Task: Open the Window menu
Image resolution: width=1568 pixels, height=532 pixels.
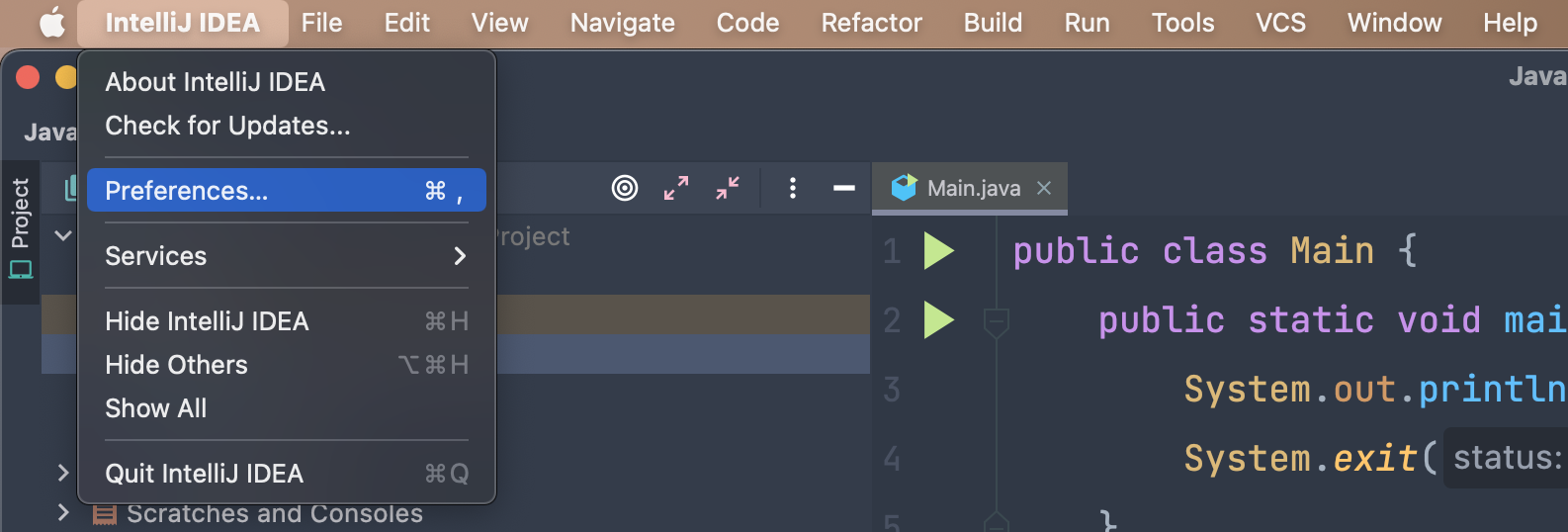Action: [x=1395, y=23]
